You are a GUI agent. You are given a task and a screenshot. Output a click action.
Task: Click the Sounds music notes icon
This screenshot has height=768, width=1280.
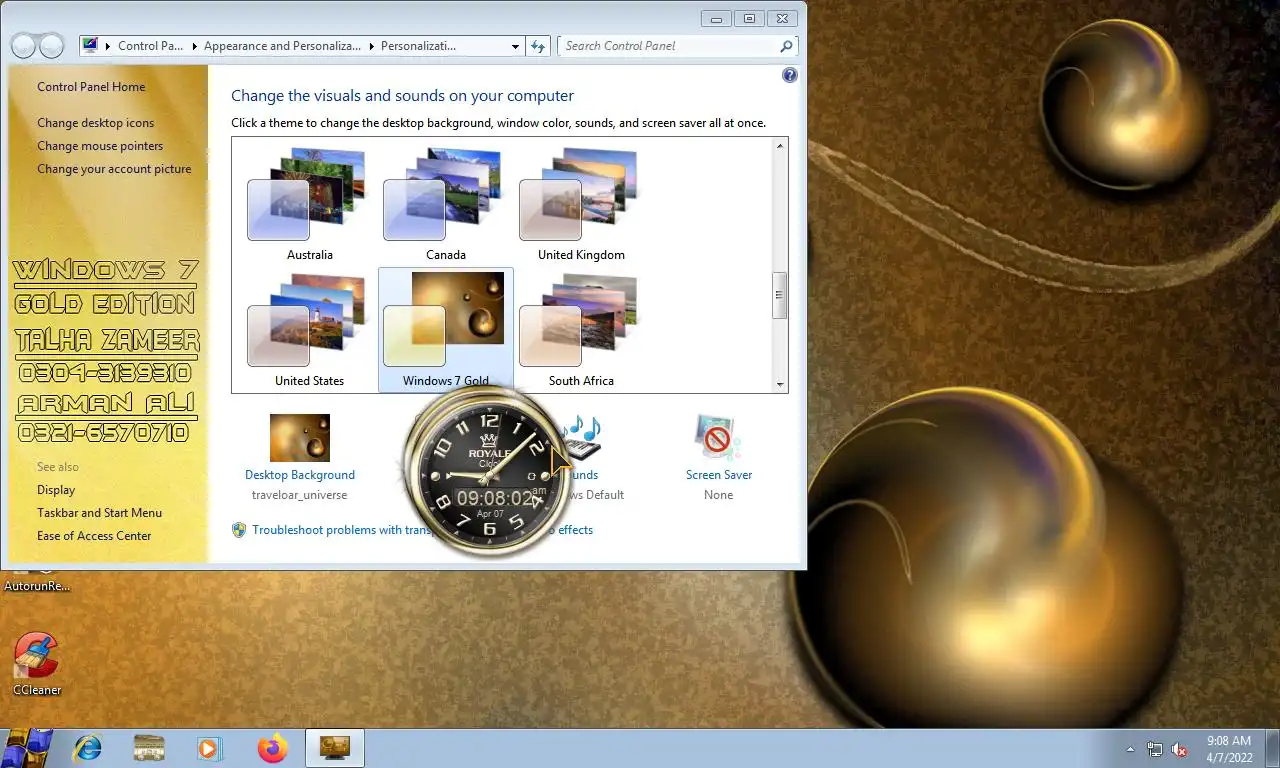[581, 438]
